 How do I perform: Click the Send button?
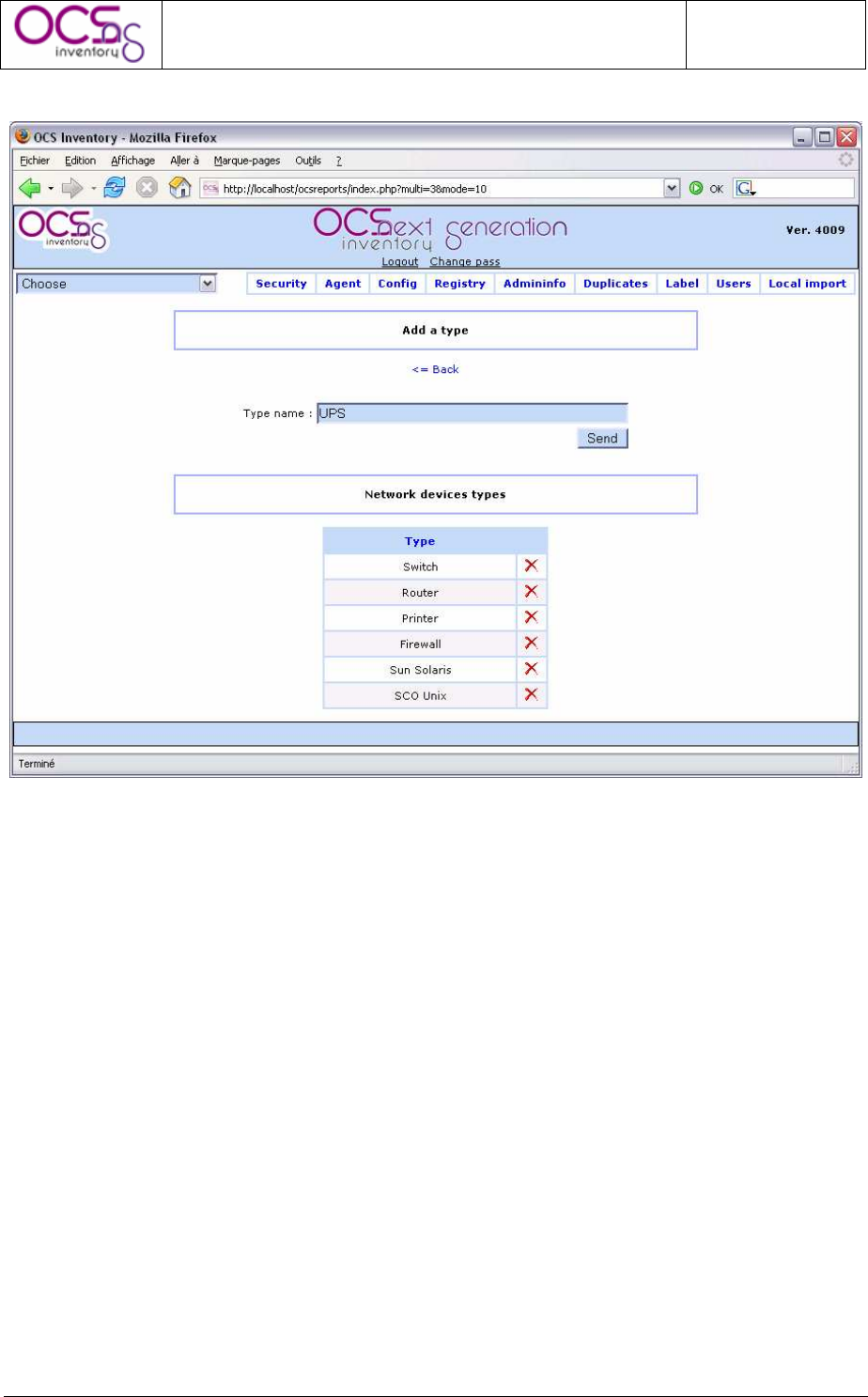pyautogui.click(x=602, y=438)
